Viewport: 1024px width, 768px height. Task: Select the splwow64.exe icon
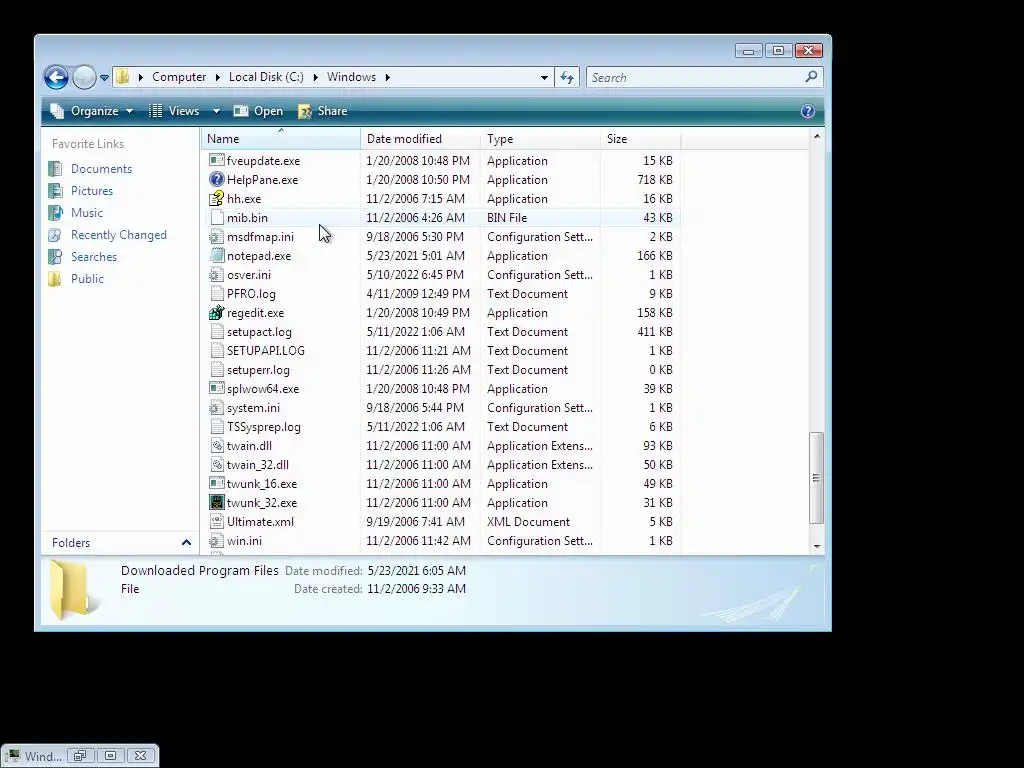[x=217, y=388]
